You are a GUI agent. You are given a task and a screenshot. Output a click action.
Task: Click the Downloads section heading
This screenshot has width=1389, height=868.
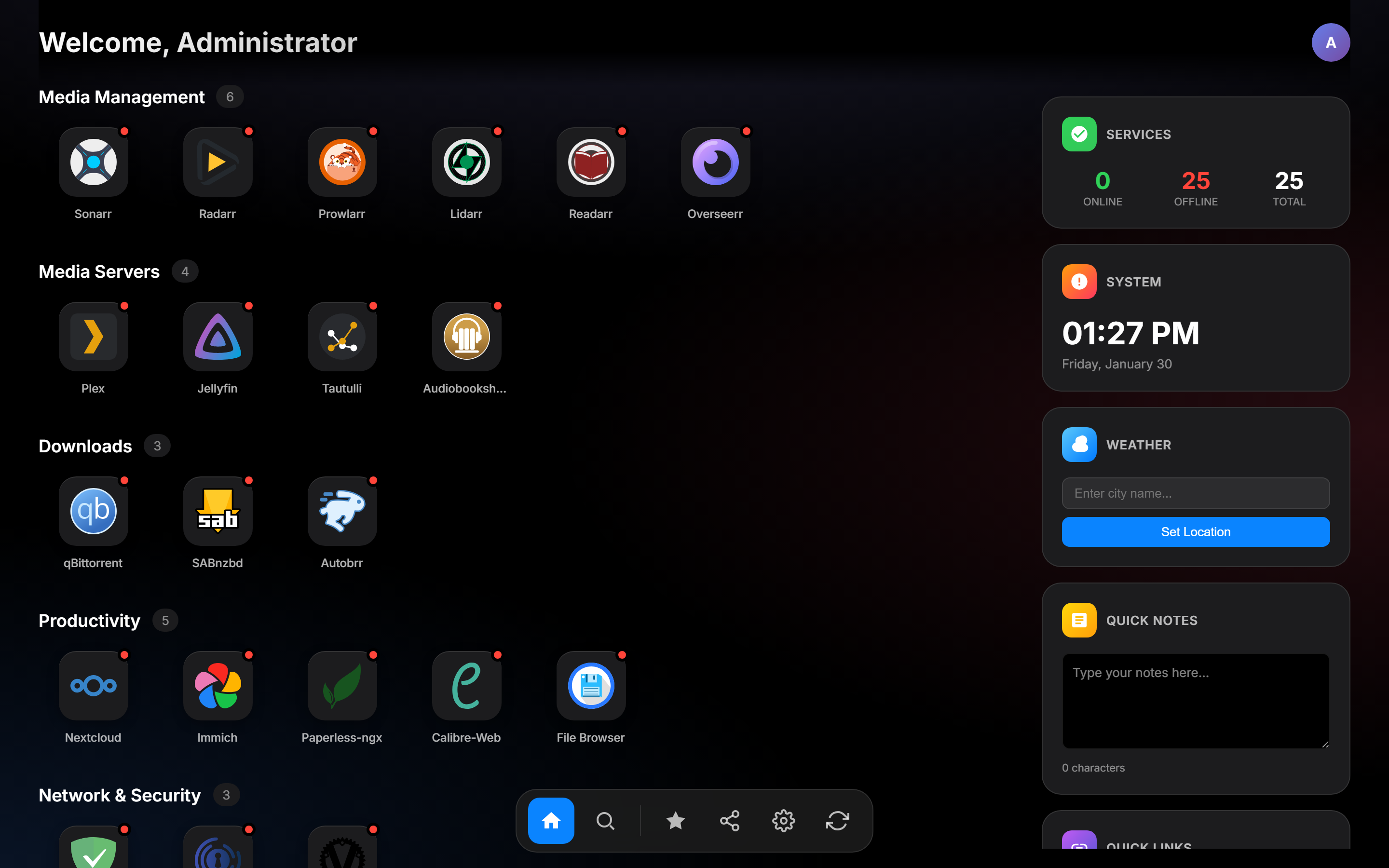click(x=85, y=446)
